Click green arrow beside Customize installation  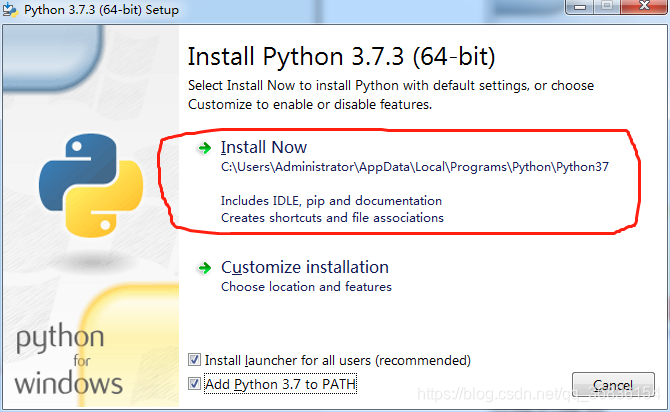[205, 268]
